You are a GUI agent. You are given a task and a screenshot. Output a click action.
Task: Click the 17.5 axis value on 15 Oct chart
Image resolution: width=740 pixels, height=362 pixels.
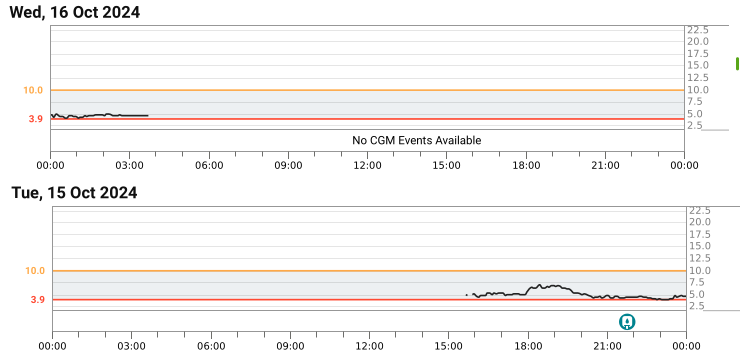coord(699,235)
